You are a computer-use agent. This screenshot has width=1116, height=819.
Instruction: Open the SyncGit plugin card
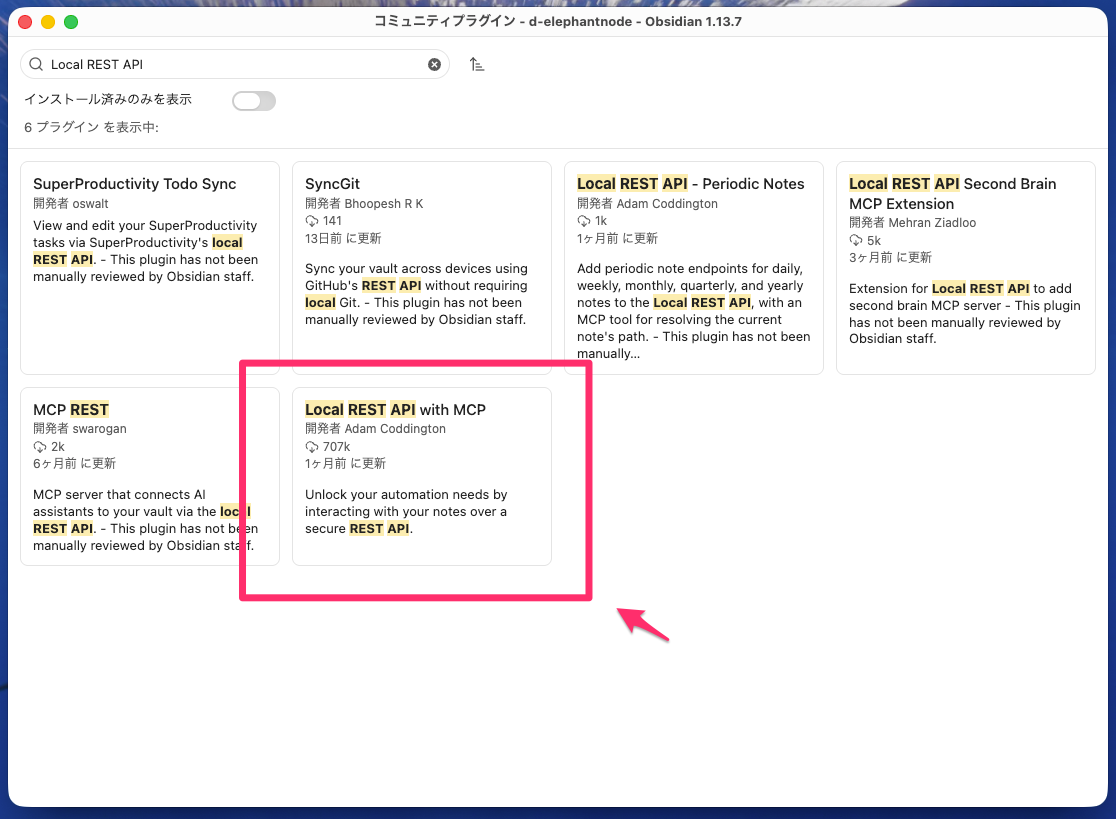(422, 268)
